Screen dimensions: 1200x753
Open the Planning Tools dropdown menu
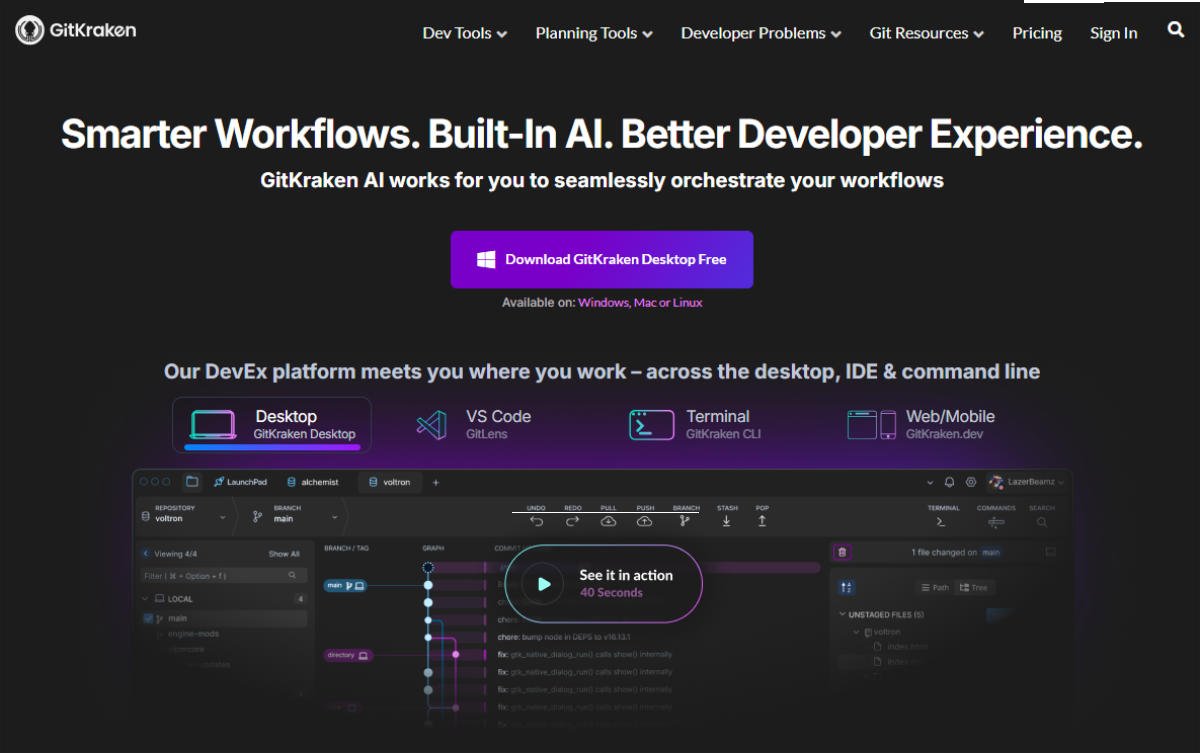coord(594,33)
